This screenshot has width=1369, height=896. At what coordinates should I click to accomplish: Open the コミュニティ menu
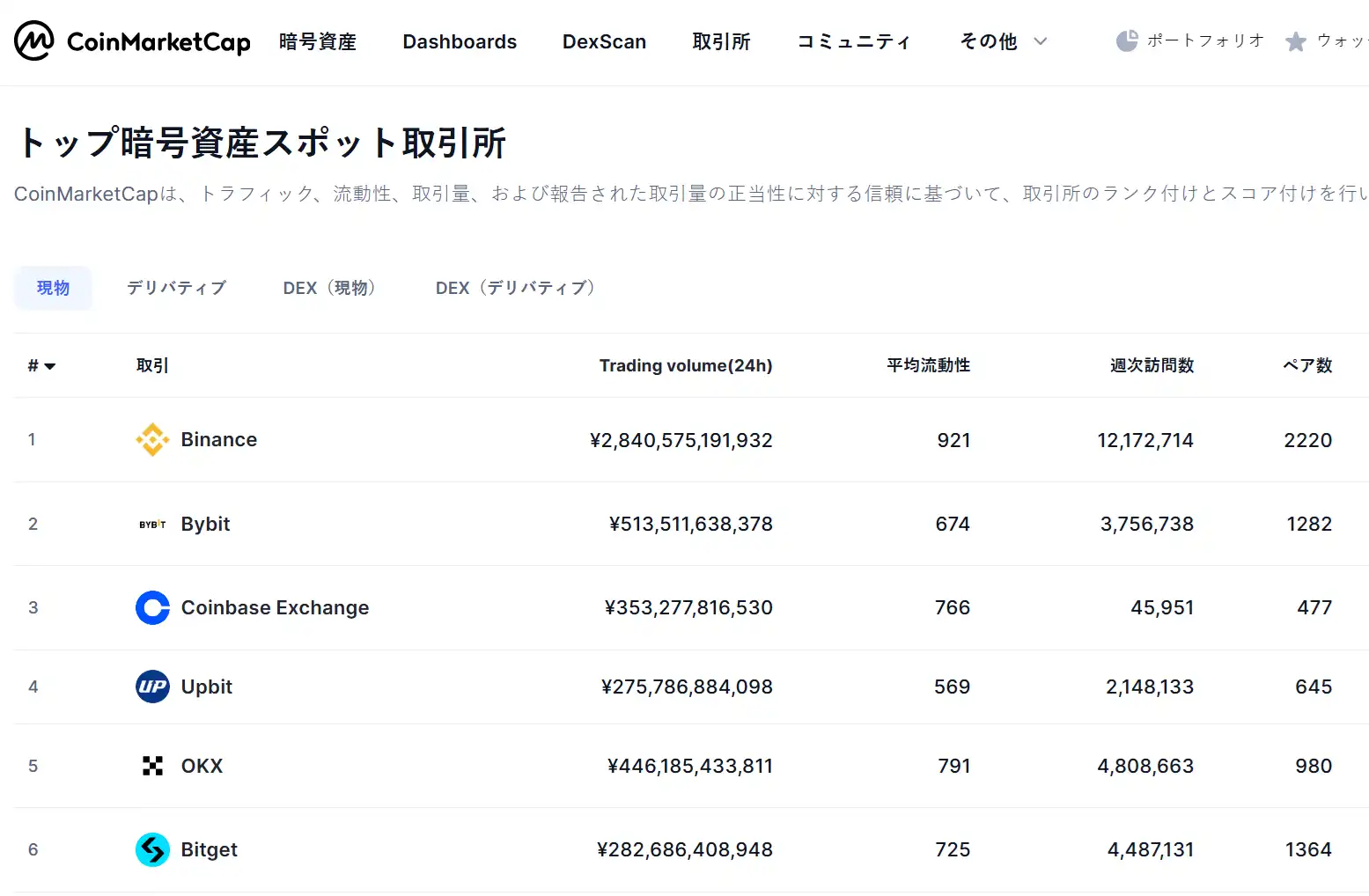(x=853, y=41)
